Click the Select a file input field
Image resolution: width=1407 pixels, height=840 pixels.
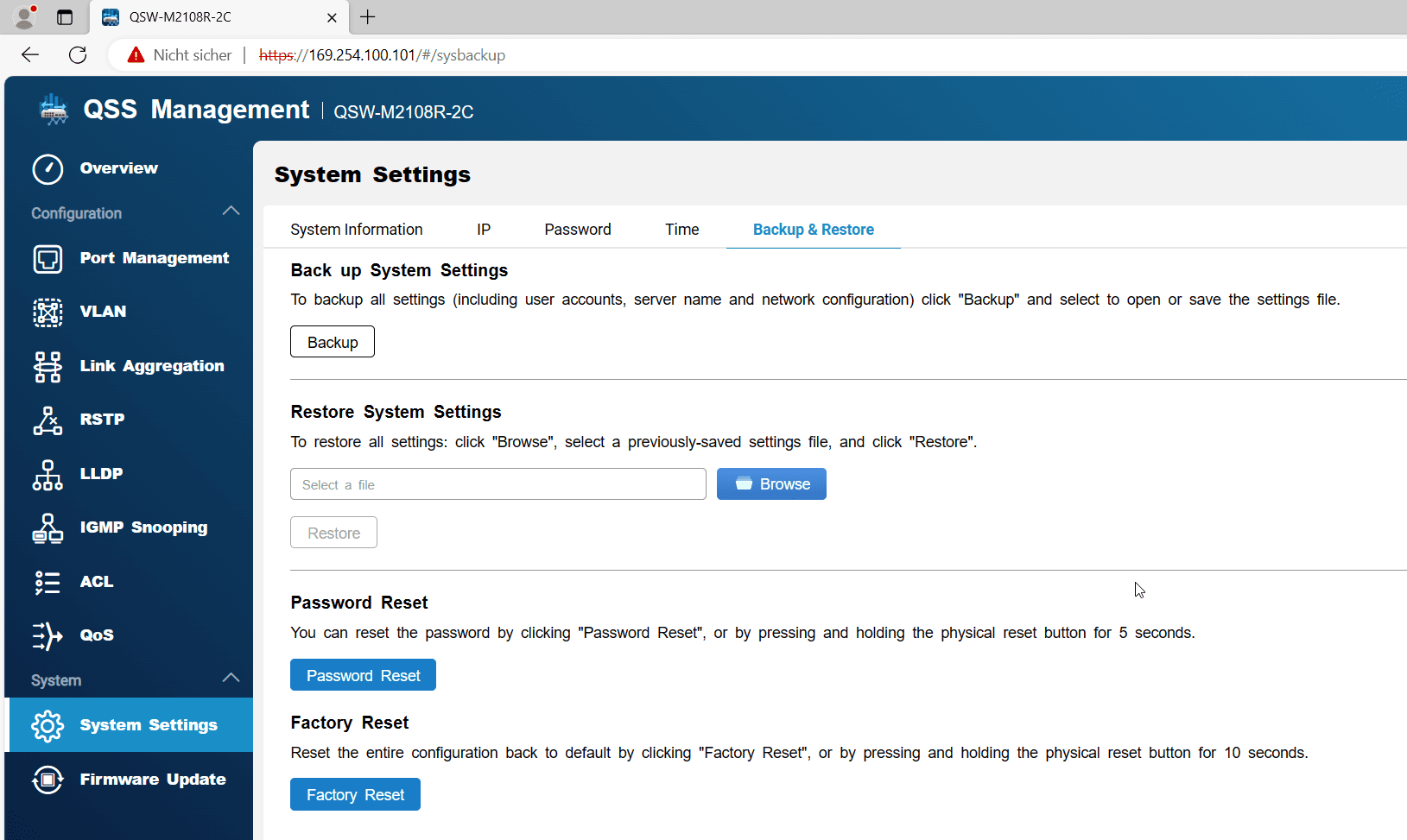(x=498, y=485)
